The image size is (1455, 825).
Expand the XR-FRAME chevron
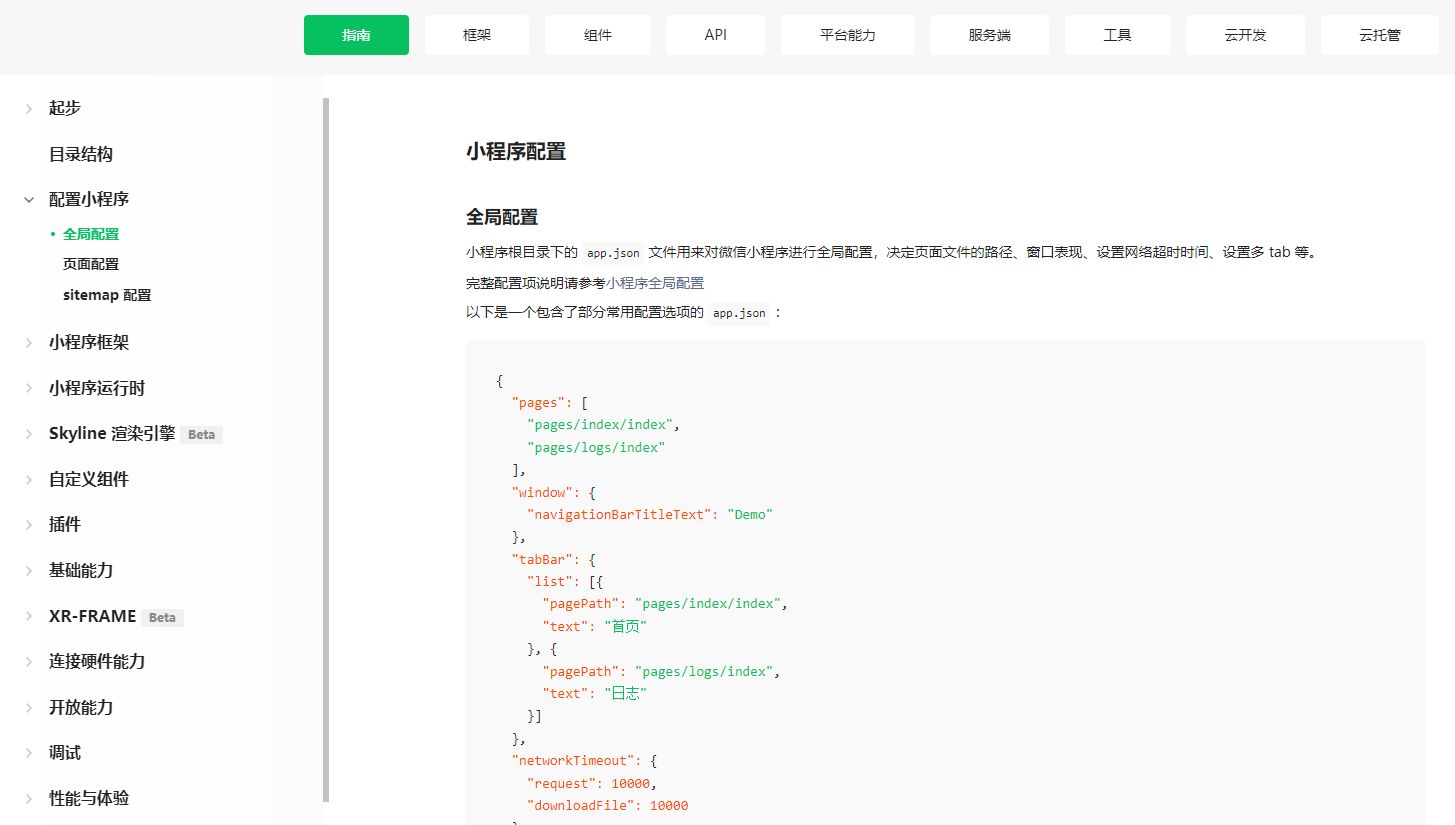click(x=29, y=616)
